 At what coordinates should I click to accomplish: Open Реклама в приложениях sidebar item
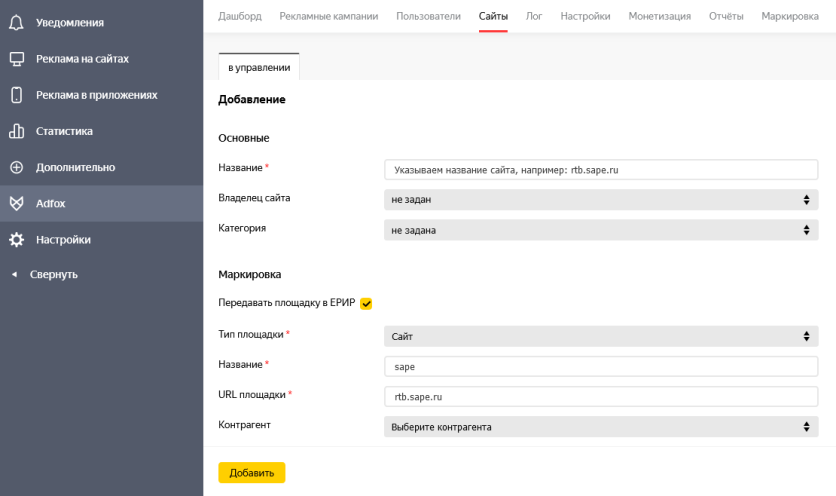click(x=101, y=95)
